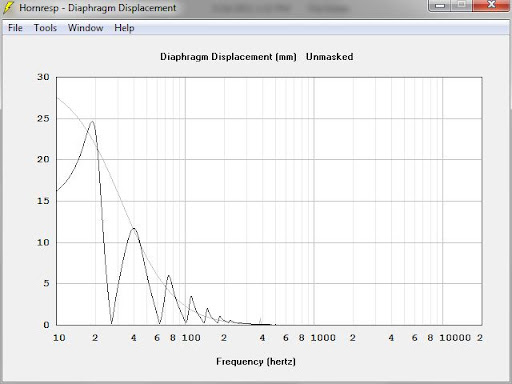This screenshot has height=384, width=512.
Task: Close the Diaphragm Displacement window
Action: (491, 5)
